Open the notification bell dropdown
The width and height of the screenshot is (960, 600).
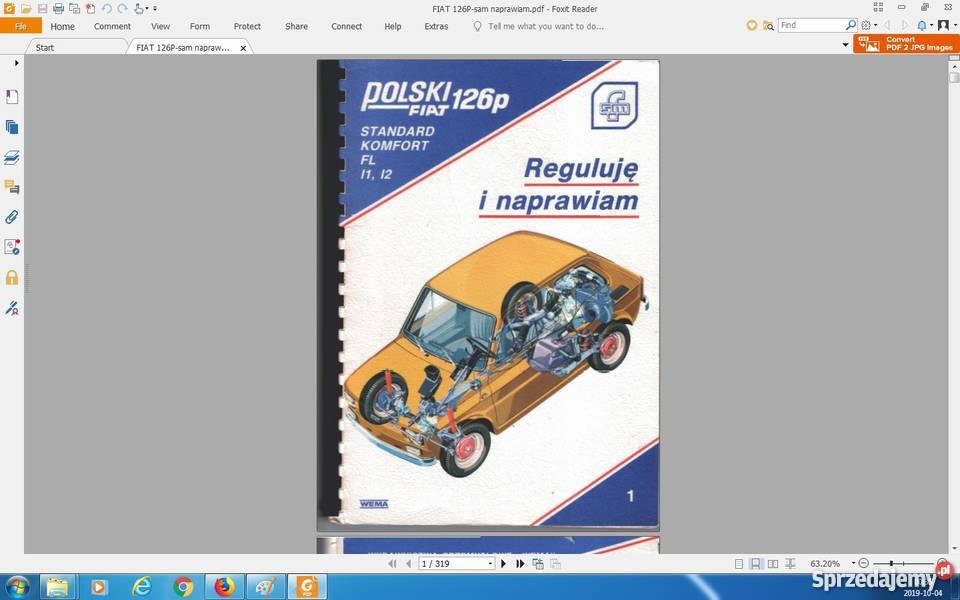pyautogui.click(x=924, y=26)
